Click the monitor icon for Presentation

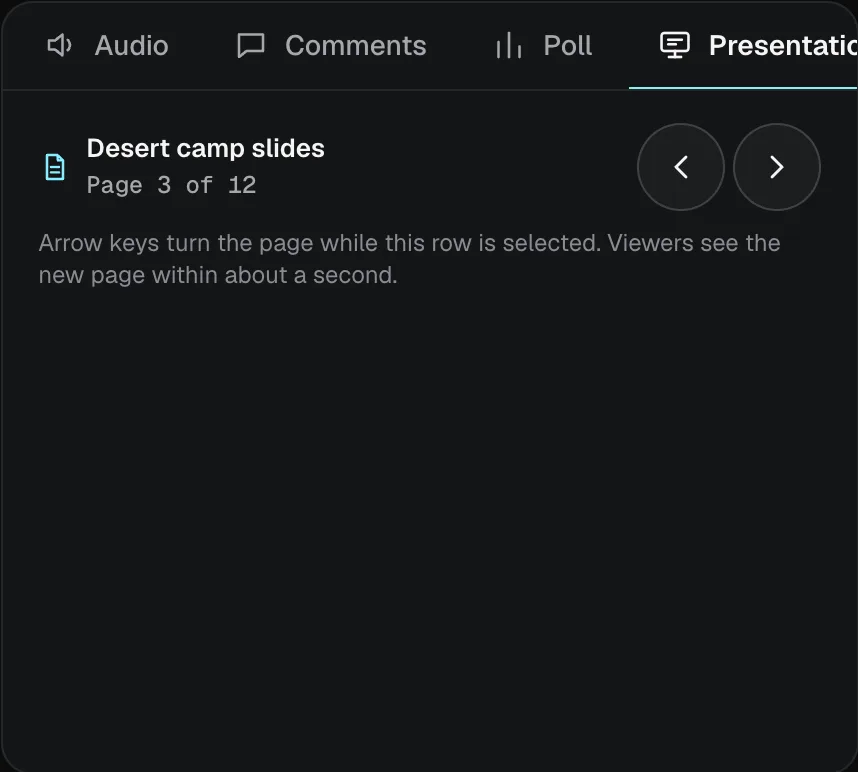pyautogui.click(x=675, y=45)
